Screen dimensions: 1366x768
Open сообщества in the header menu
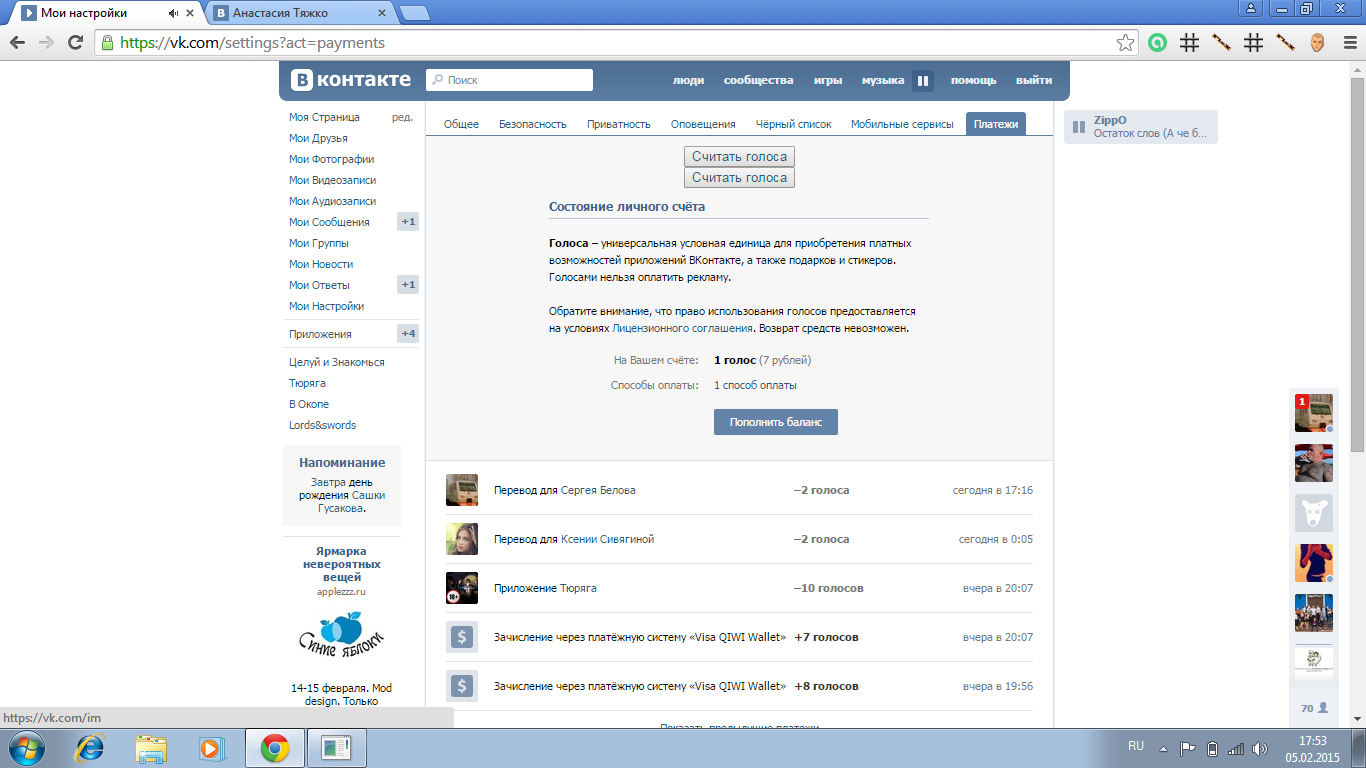point(758,80)
